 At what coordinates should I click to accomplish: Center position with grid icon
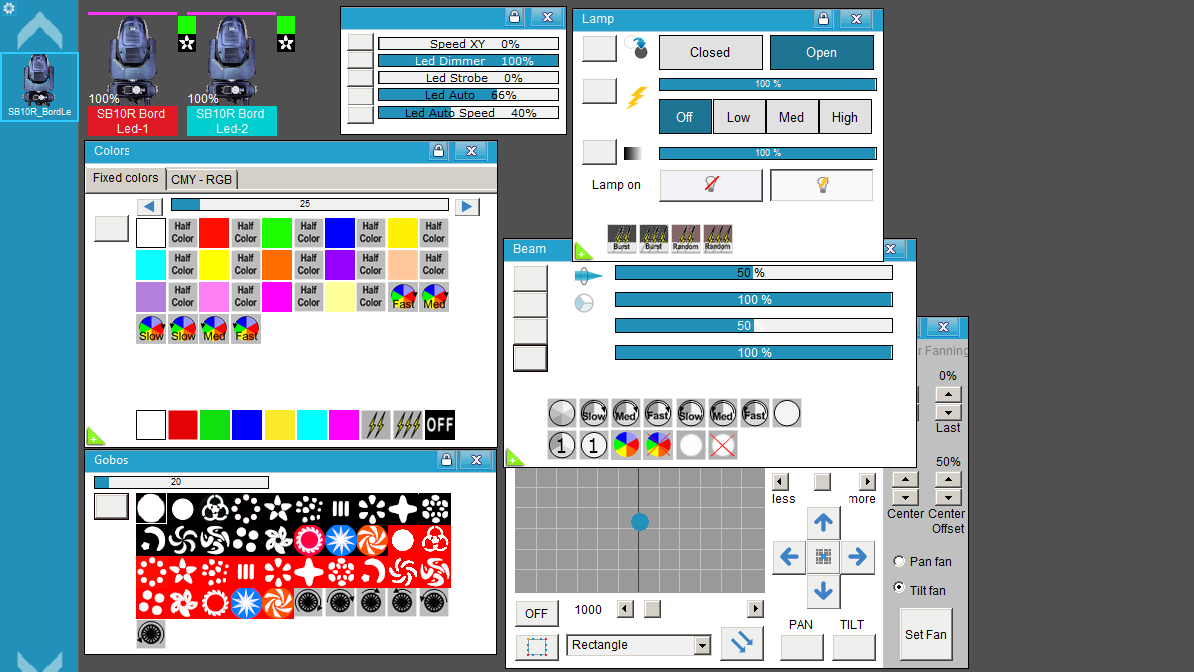(x=823, y=557)
